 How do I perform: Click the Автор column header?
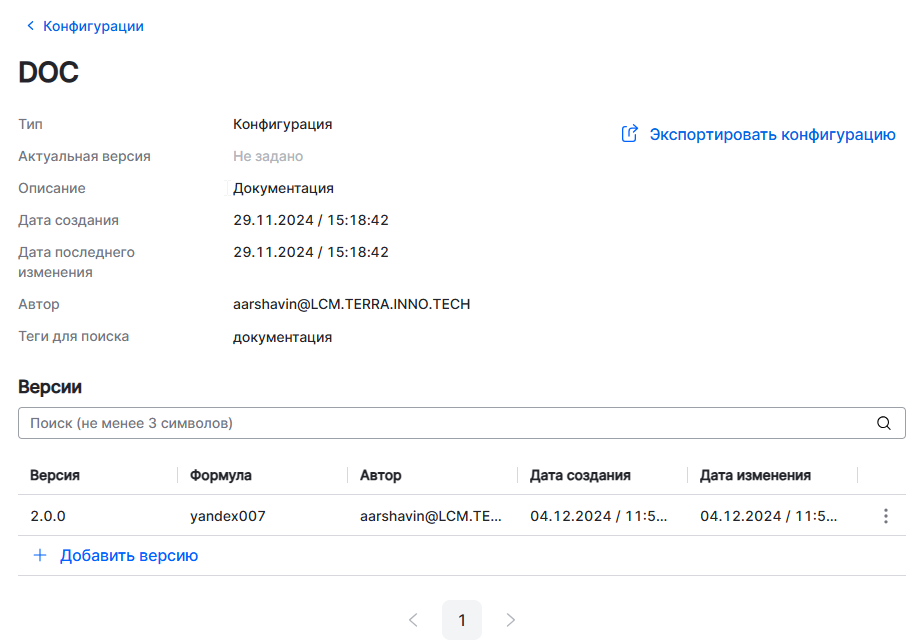pos(381,475)
